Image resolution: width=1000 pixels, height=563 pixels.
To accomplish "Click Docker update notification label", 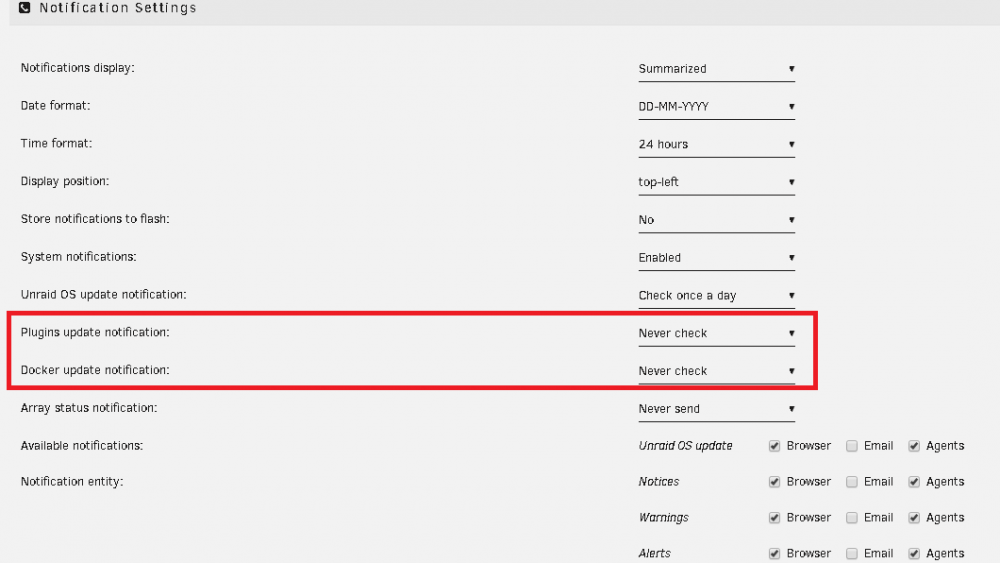I will 95,370.
